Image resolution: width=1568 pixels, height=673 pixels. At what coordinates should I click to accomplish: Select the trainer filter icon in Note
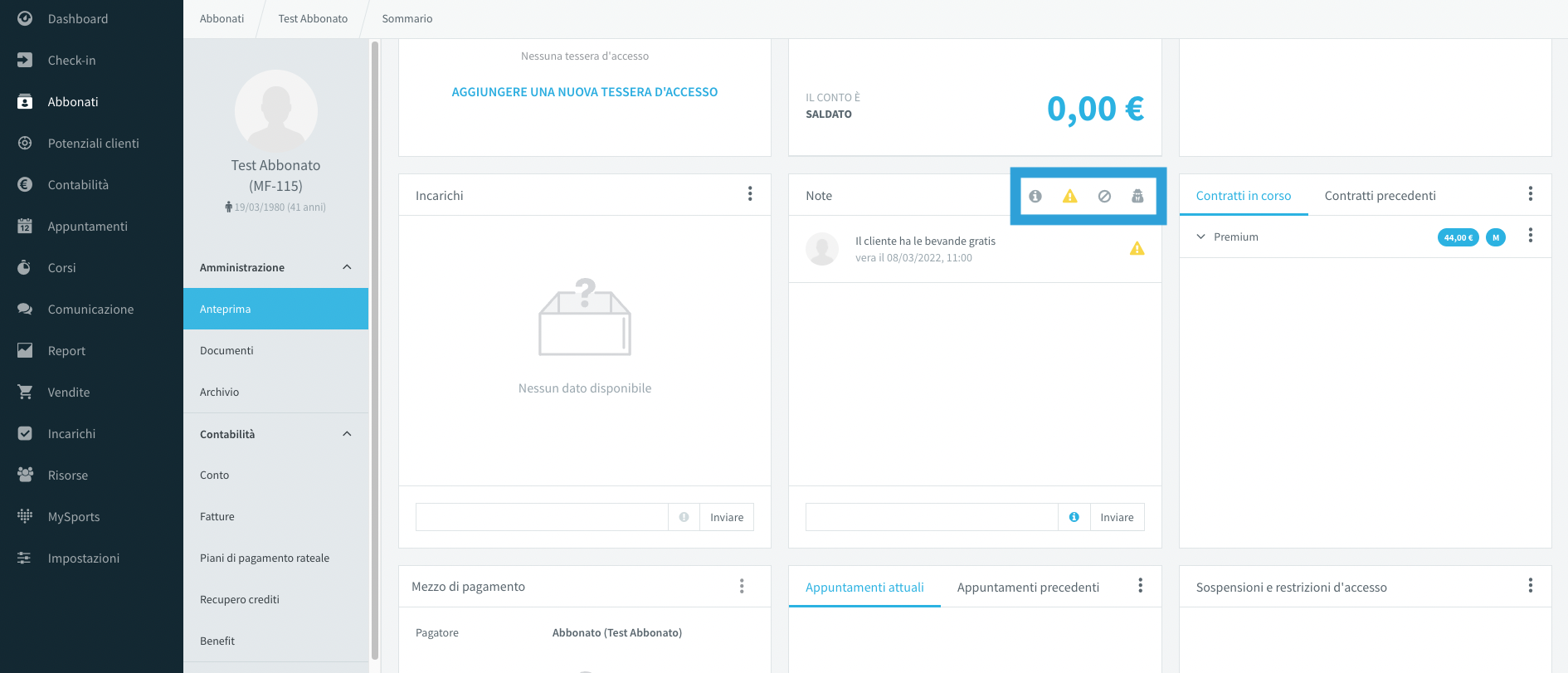point(1137,196)
